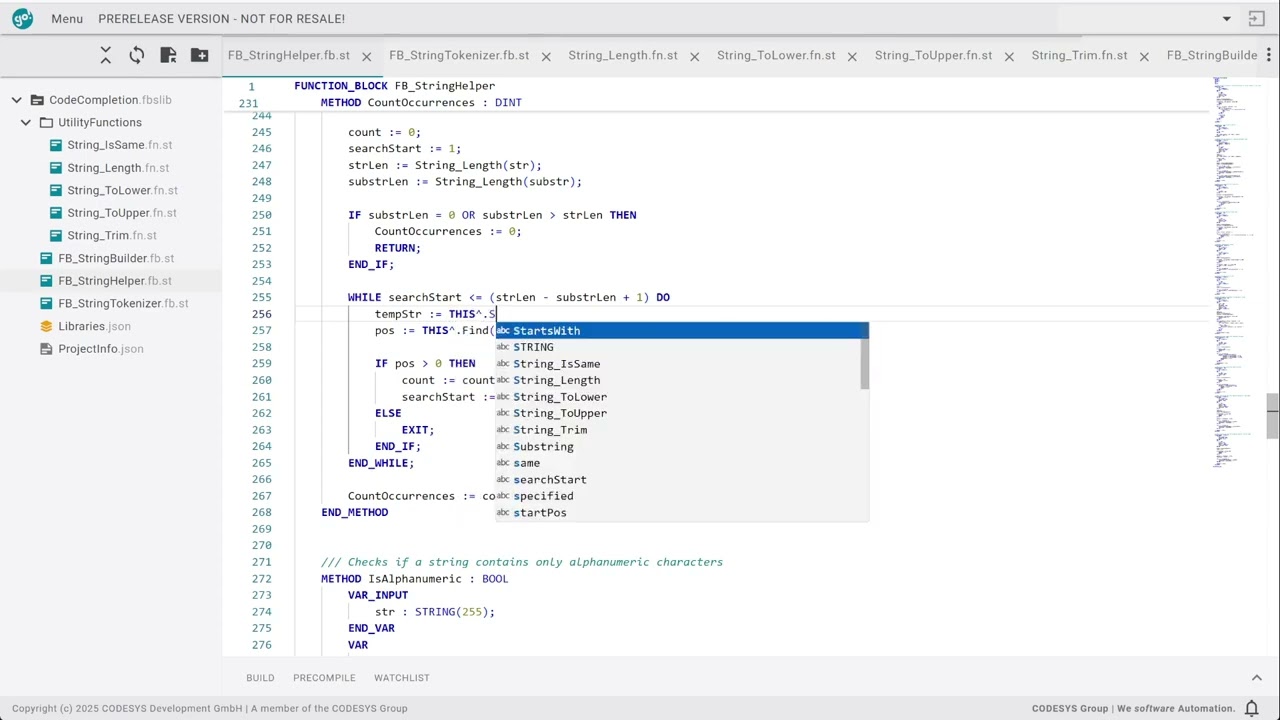Choose searchStart from the completion list
Viewport: 1280px width, 720px height.
678,480
